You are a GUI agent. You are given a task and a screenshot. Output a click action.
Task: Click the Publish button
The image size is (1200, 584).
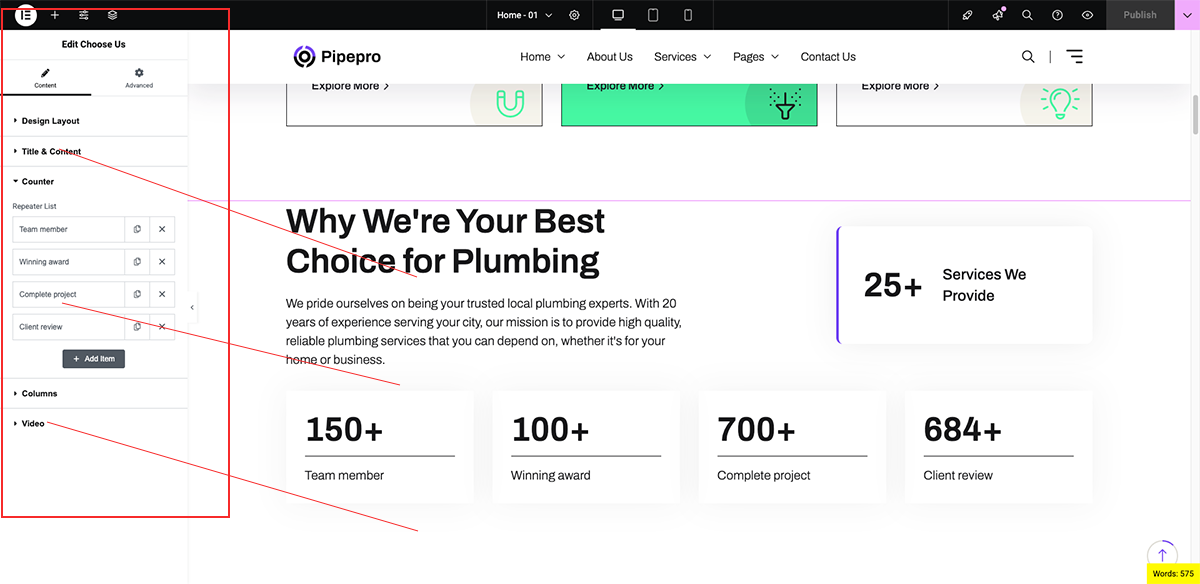[1139, 15]
